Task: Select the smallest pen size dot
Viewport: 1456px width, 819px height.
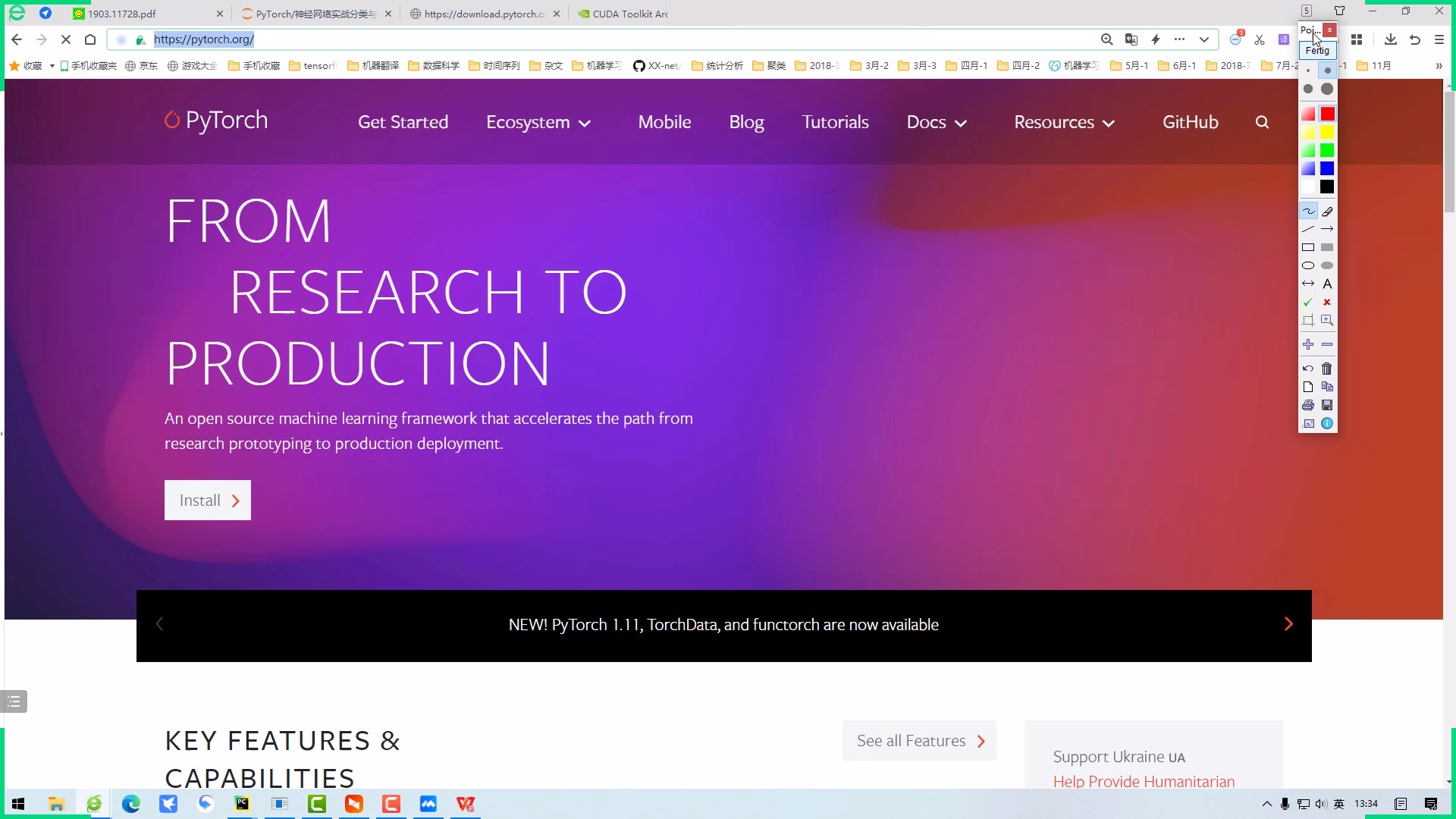Action: (1308, 71)
